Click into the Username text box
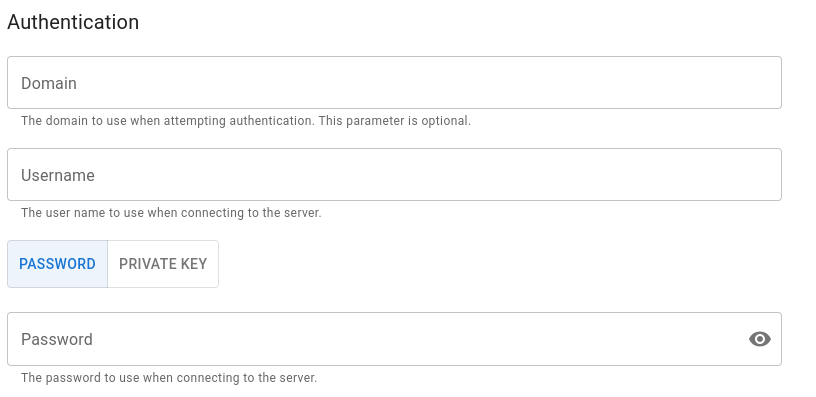The height and width of the screenshot is (397, 816). click(x=394, y=175)
